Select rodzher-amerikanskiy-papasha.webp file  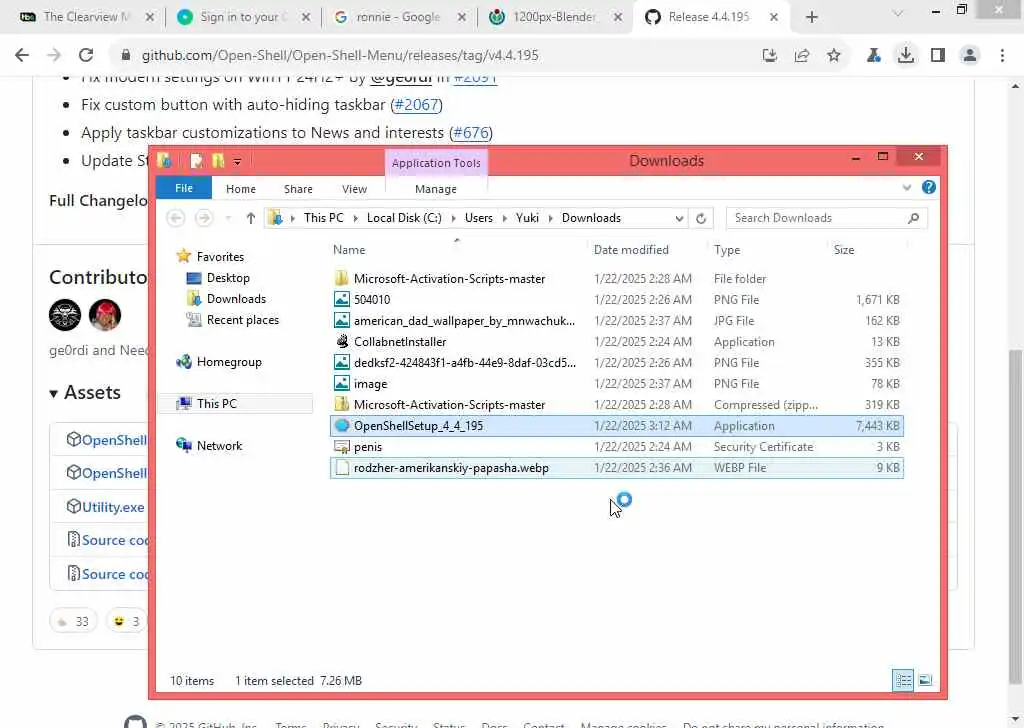pos(616,468)
